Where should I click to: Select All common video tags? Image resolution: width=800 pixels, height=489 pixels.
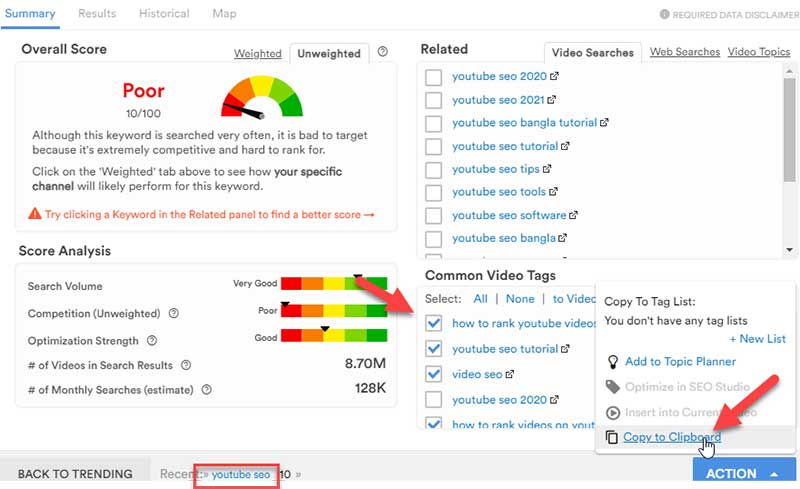point(481,299)
